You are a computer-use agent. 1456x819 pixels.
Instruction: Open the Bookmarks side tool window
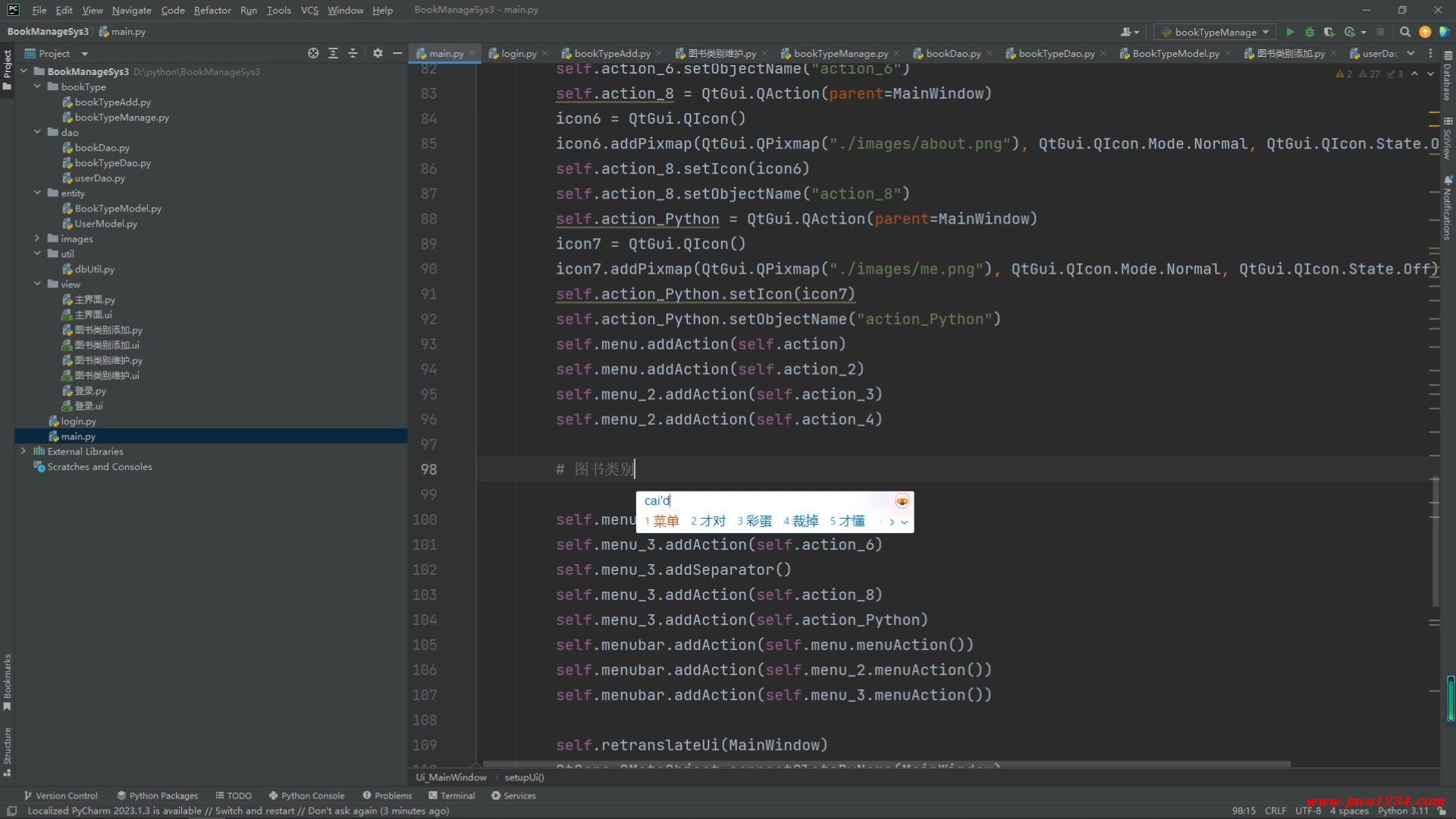click(x=7, y=682)
